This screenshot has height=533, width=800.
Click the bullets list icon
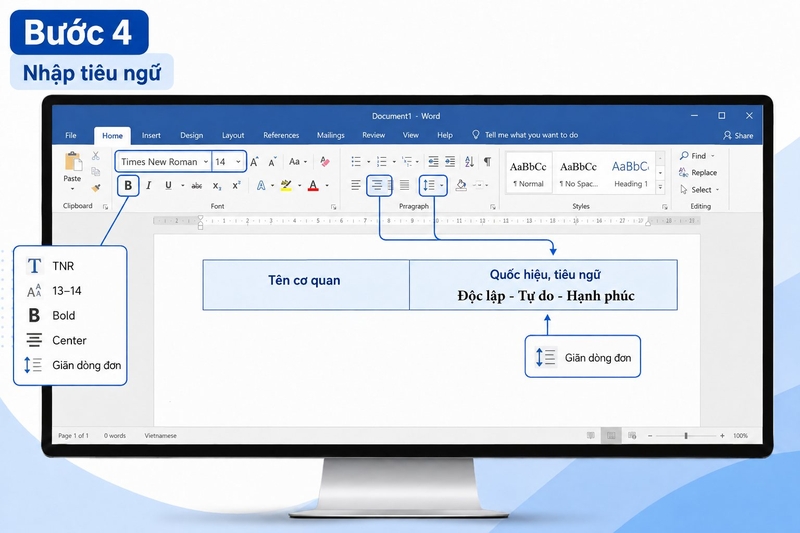[356, 162]
